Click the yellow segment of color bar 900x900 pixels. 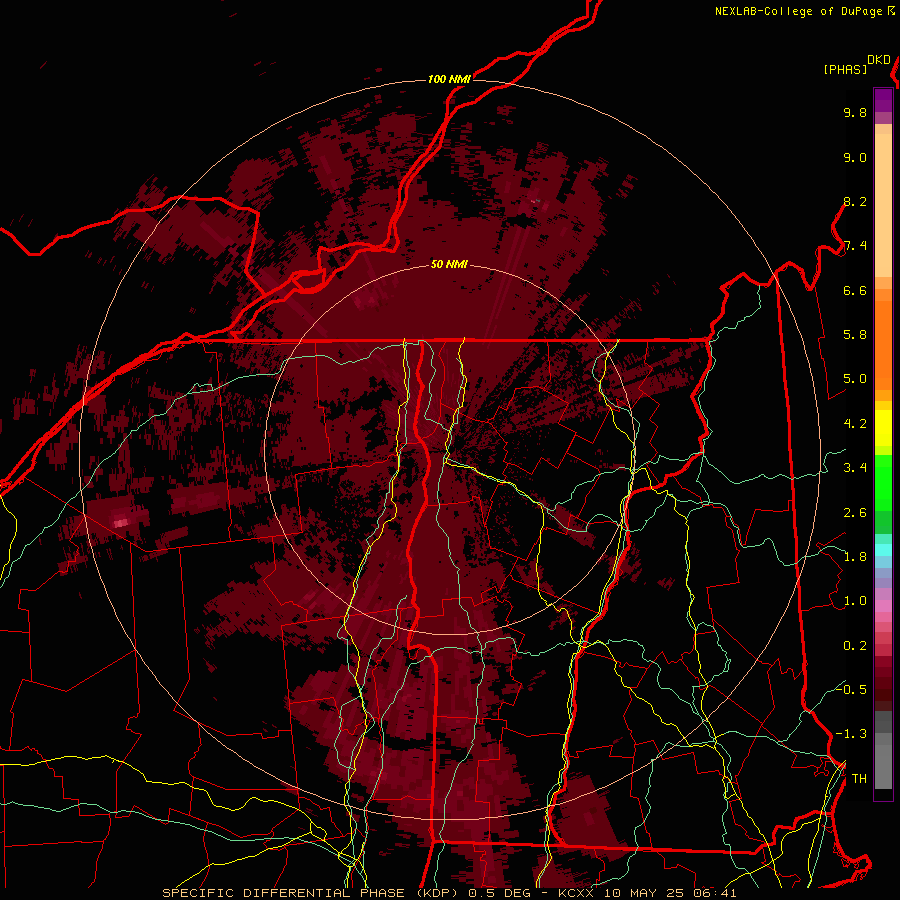(883, 428)
